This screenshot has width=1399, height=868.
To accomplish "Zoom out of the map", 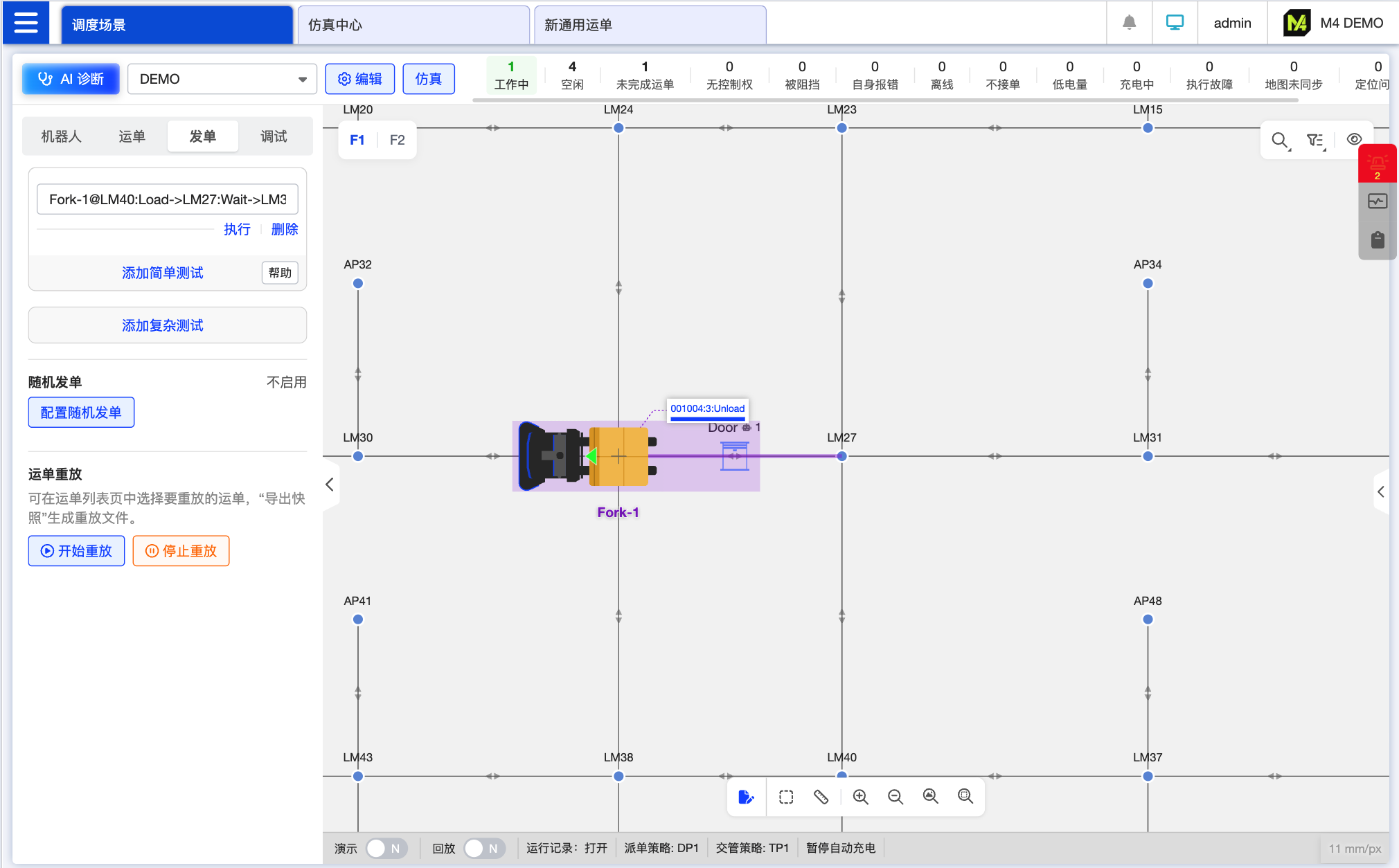I will click(x=895, y=797).
